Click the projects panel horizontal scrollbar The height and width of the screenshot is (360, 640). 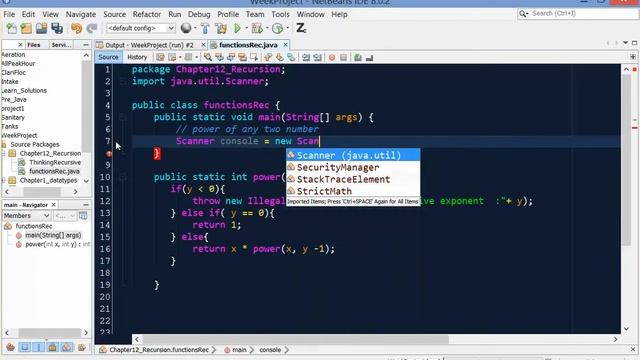(41, 191)
